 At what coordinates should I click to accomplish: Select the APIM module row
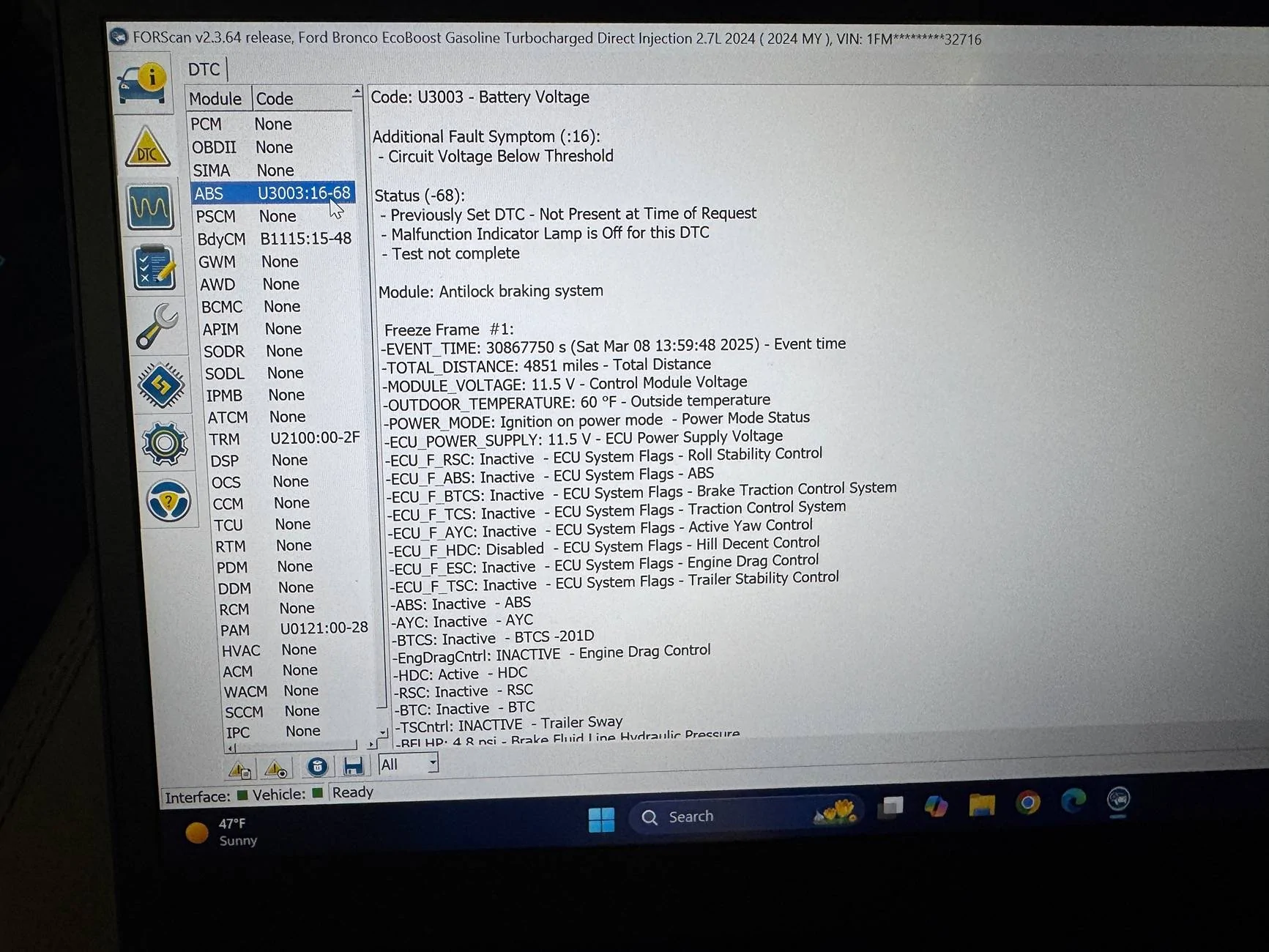coord(283,329)
